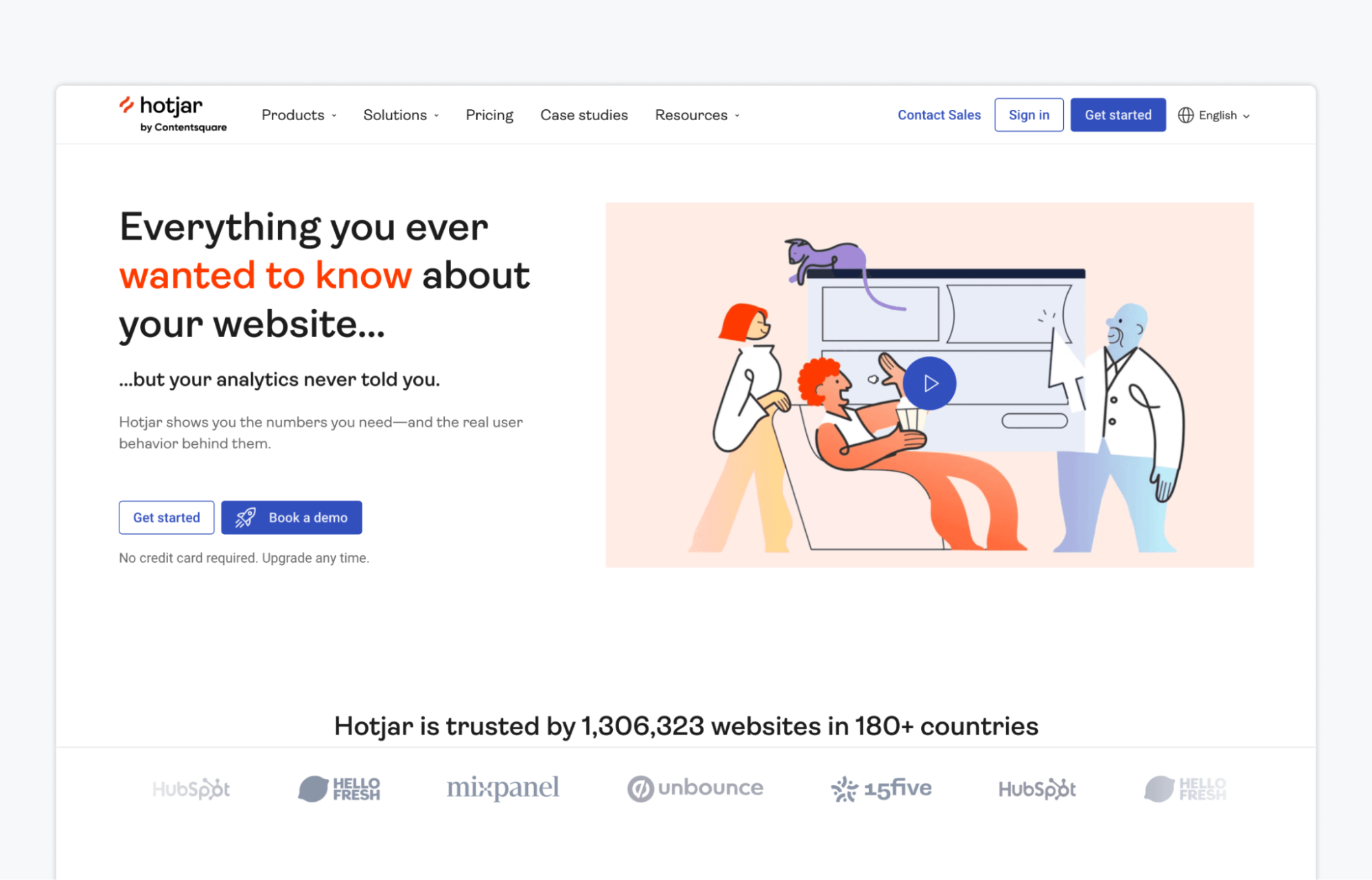This screenshot has height=880, width=1372.
Task: Click the Unbounce logo
Action: tap(695, 788)
